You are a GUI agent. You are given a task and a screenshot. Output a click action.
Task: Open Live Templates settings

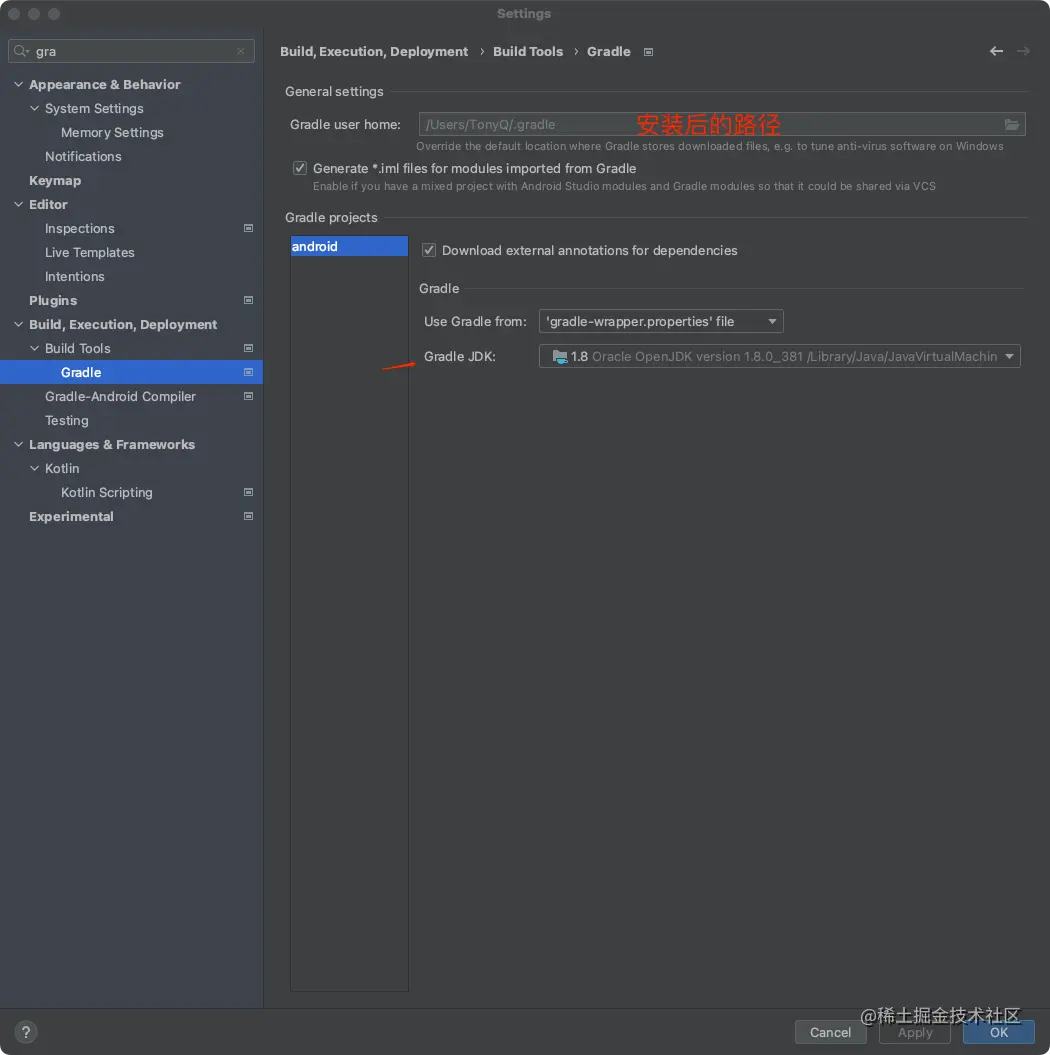[x=89, y=252]
